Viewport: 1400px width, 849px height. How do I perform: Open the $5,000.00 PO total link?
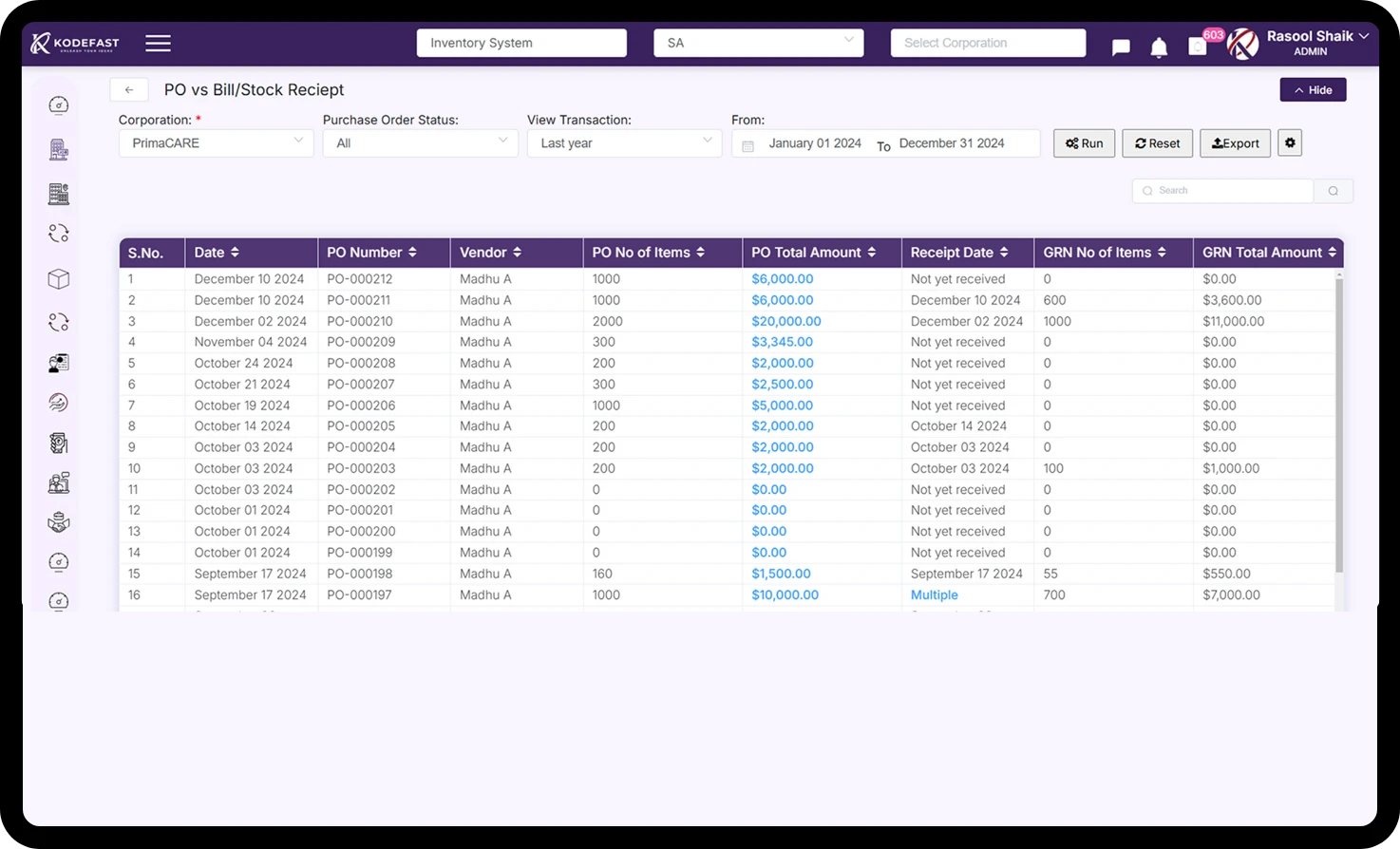783,406
